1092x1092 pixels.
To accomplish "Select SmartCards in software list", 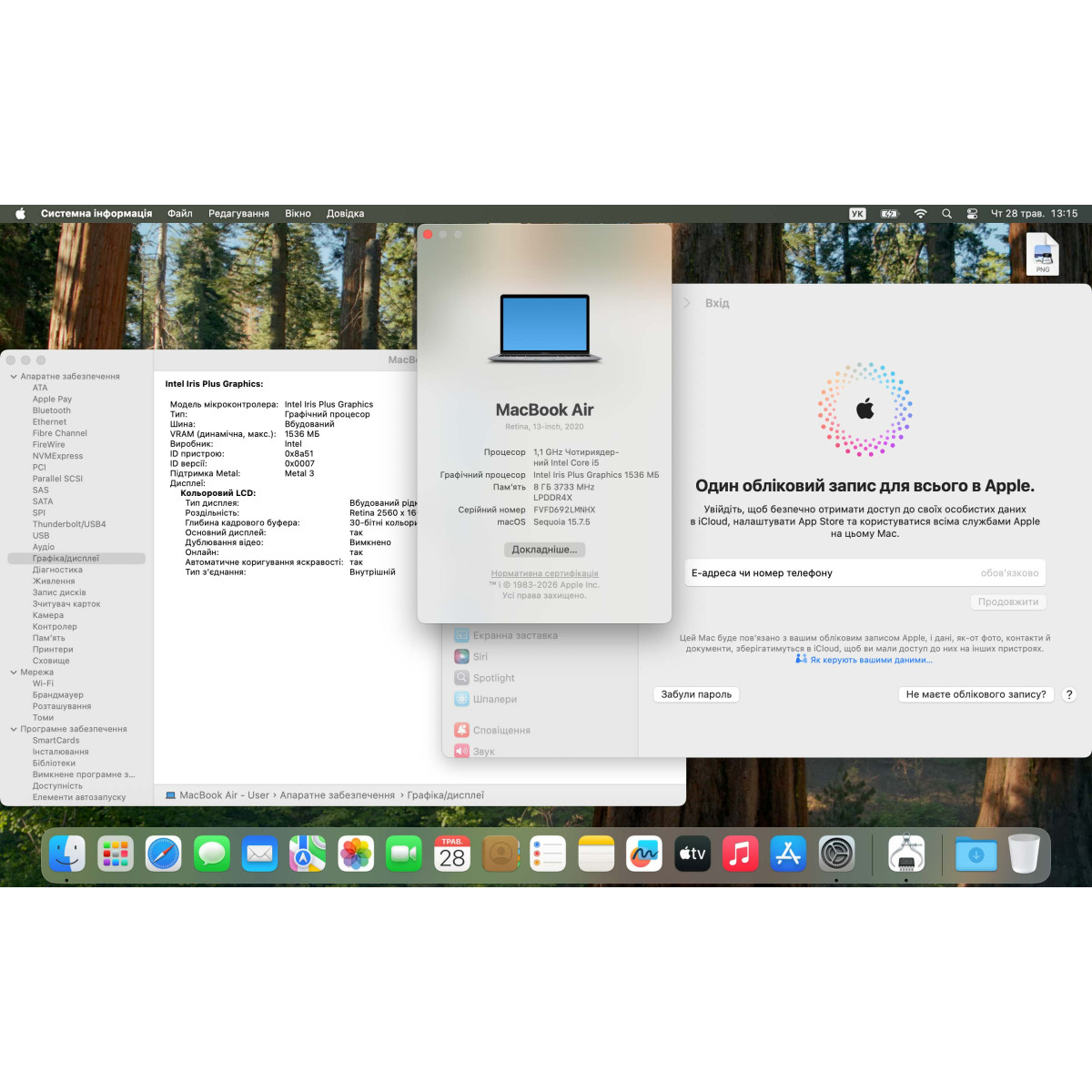I will [x=56, y=741].
